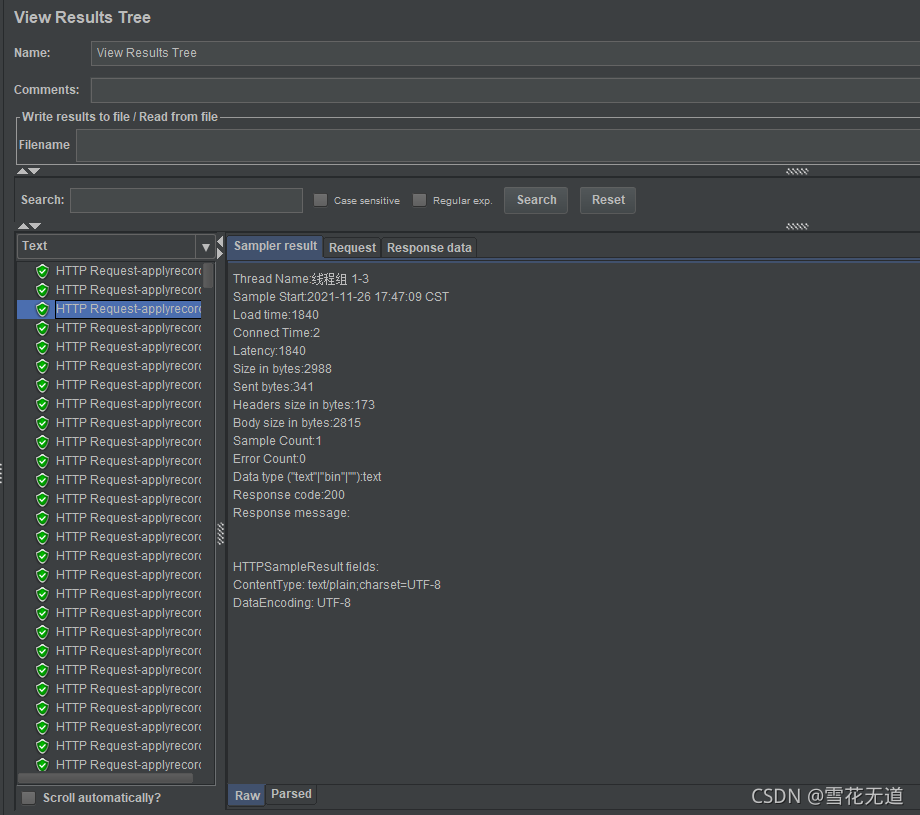This screenshot has height=815, width=920.
Task: Click the Headers size in bytes:173 line
Action: click(303, 405)
